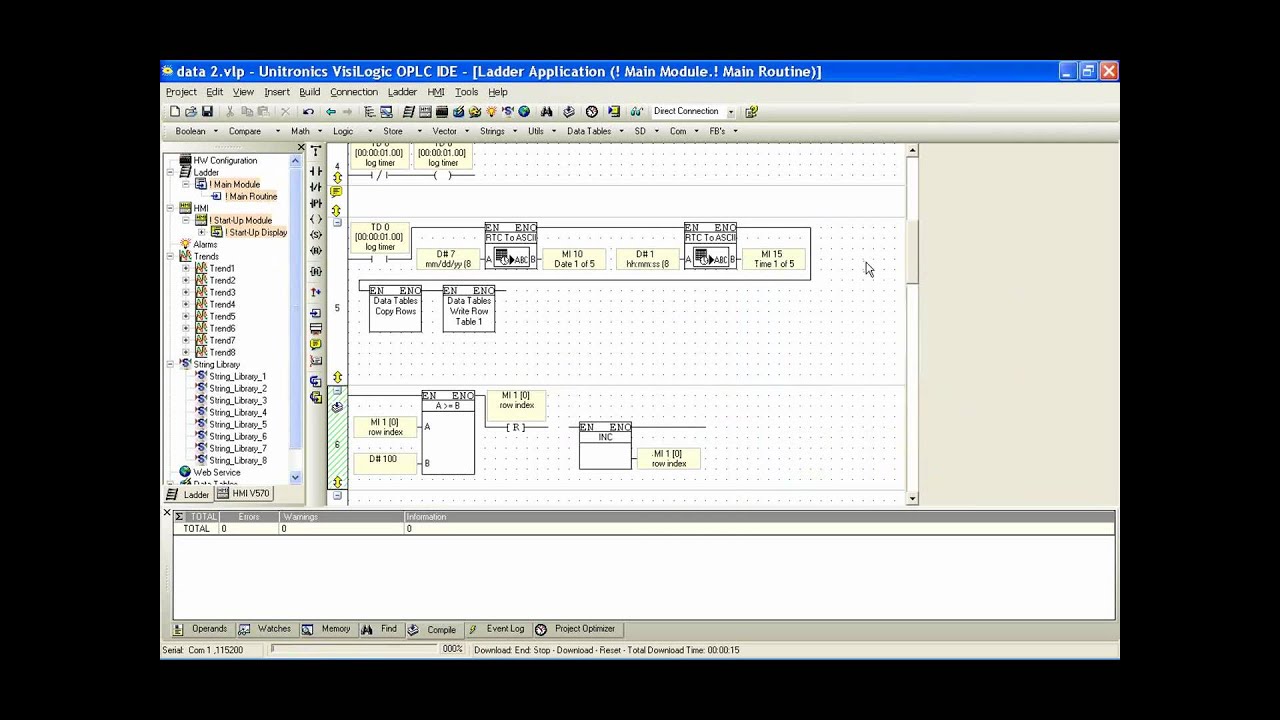Click the Find button in bottom bar
The width and height of the screenshot is (1280, 720).
point(380,629)
